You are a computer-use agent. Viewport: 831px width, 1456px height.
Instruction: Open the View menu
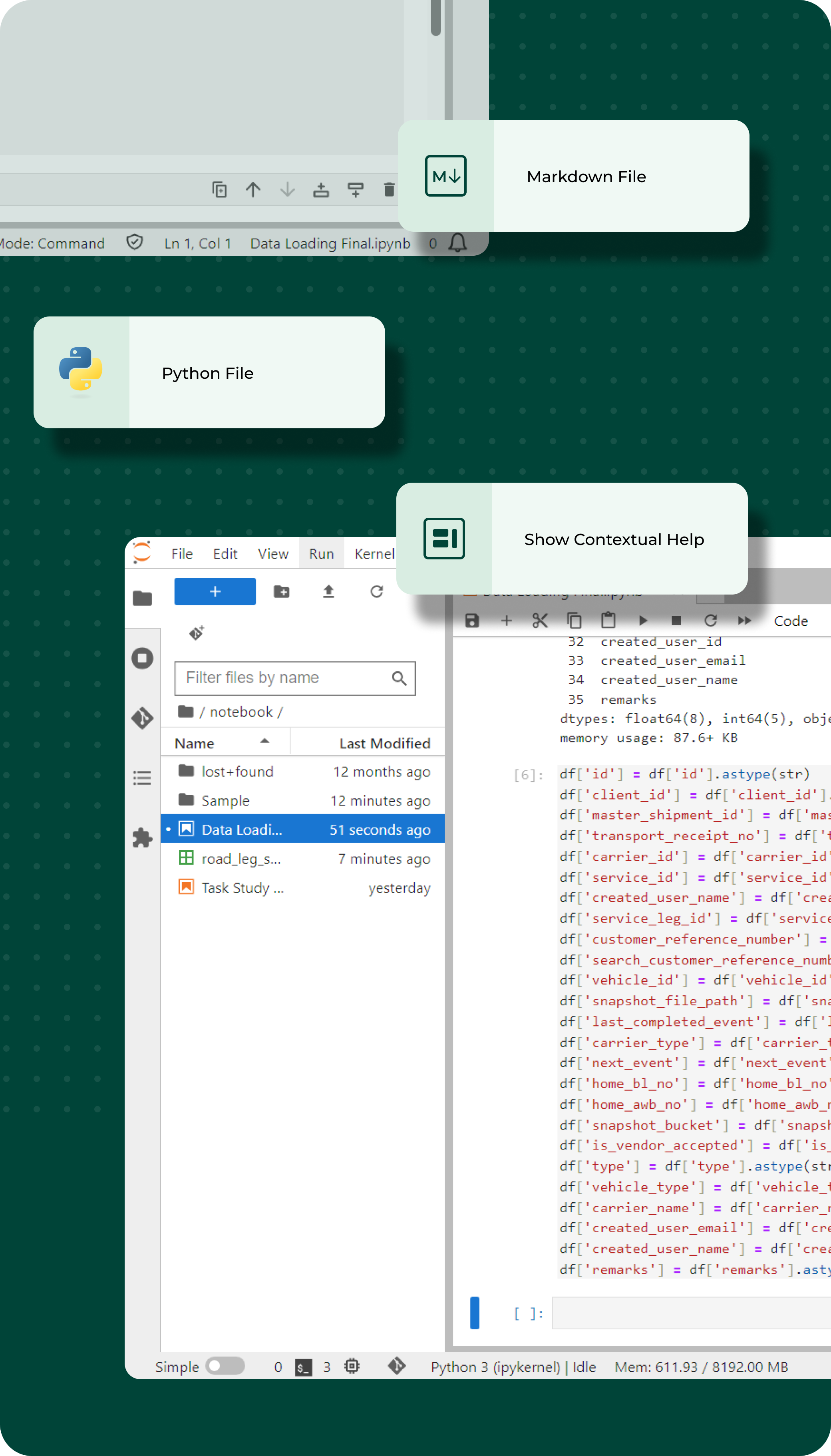[x=273, y=554]
